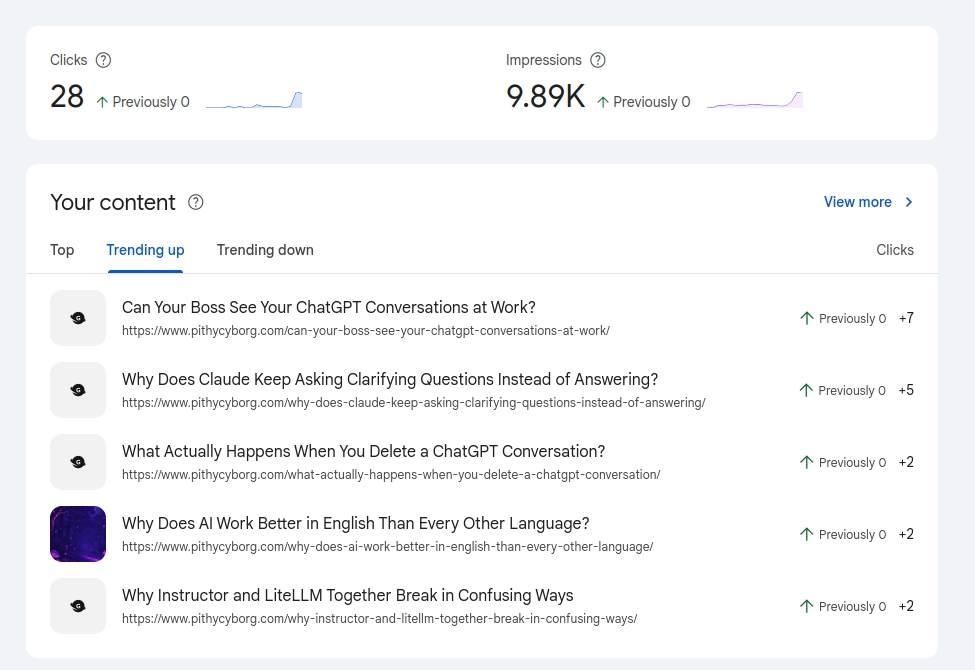The image size is (975, 670).
Task: Click thumbnail for Why Does Claude article
Action: tap(78, 390)
